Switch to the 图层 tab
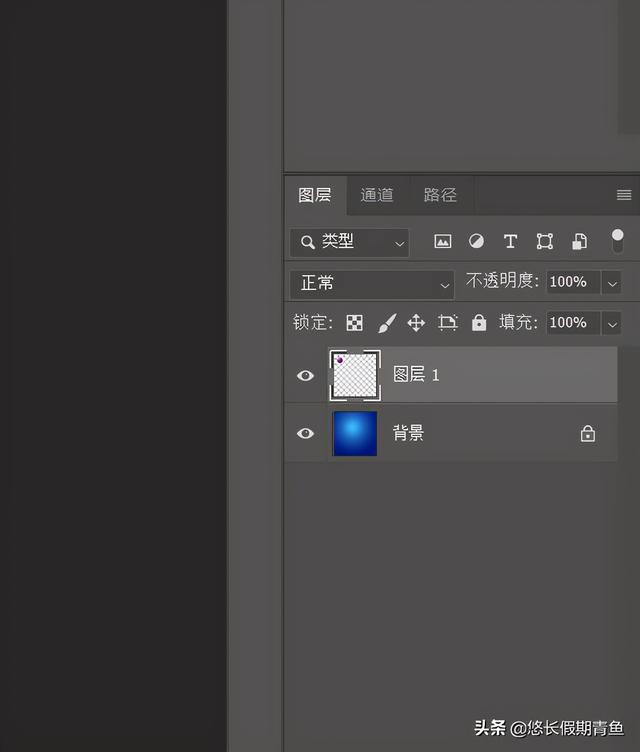640x752 pixels. tap(315, 195)
